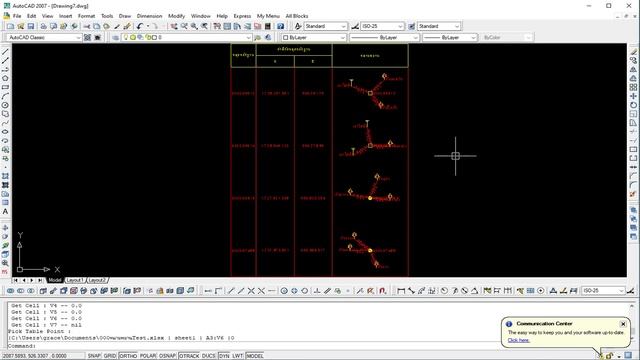Open the Express menu

coord(242,16)
